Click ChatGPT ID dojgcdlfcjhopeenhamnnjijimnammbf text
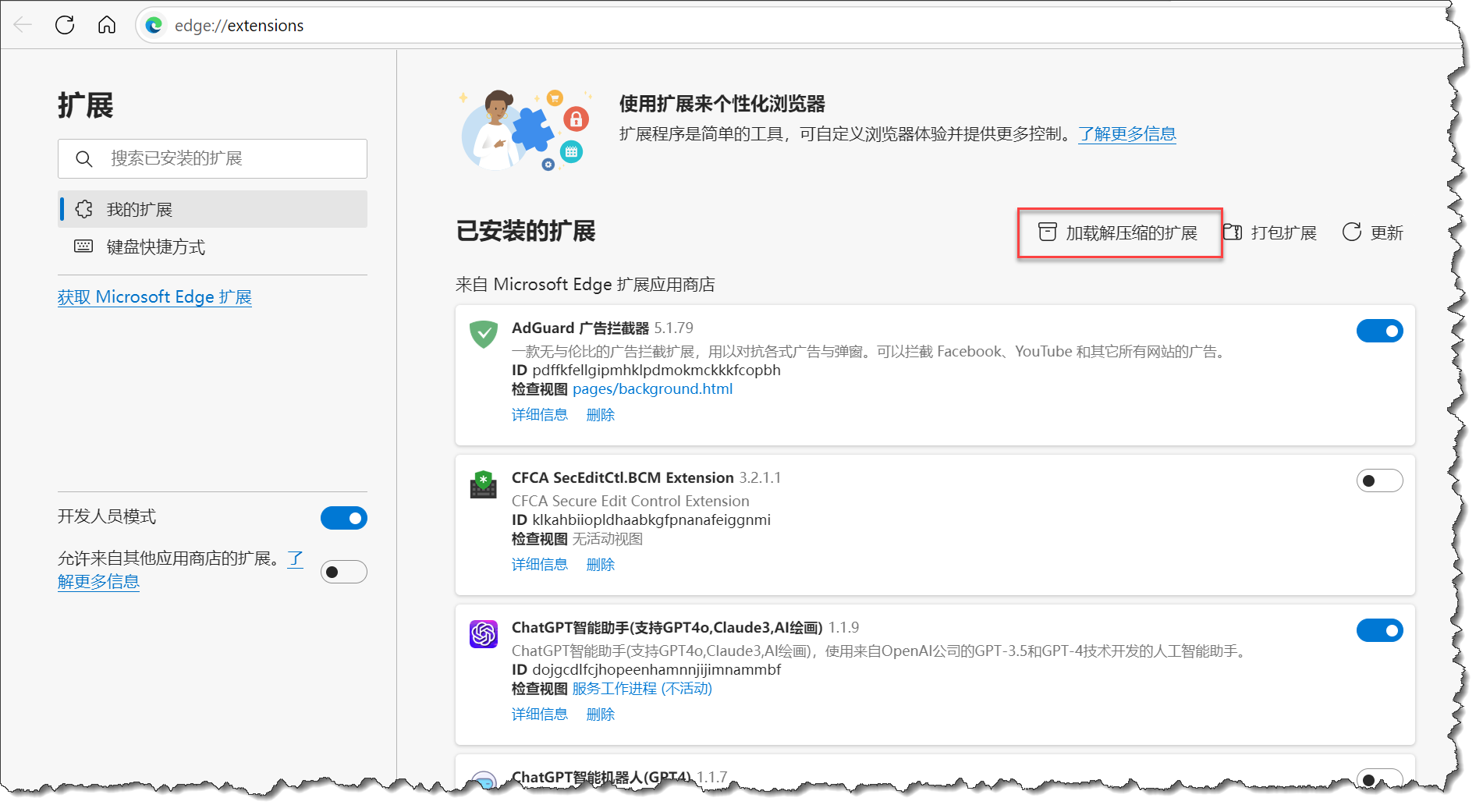 coord(646,670)
